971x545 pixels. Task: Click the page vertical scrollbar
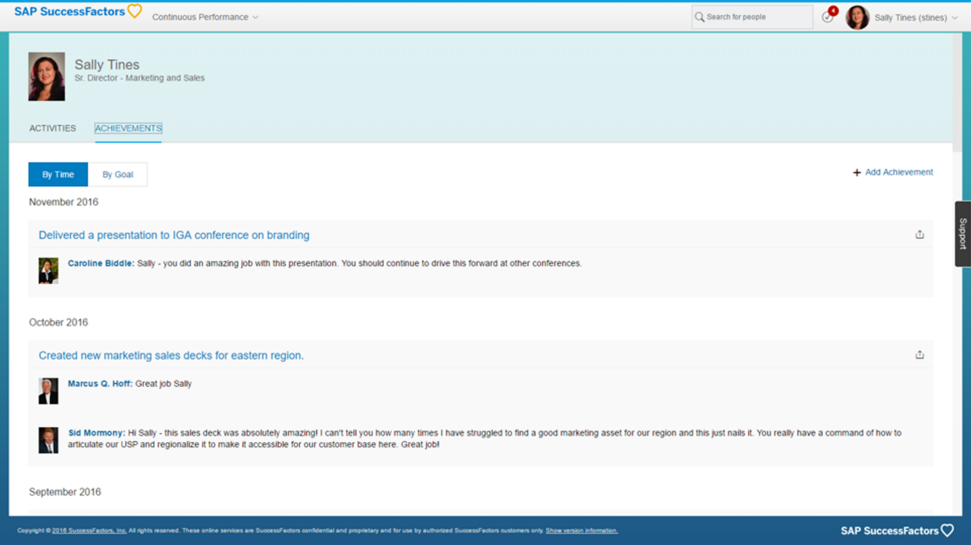[957, 93]
